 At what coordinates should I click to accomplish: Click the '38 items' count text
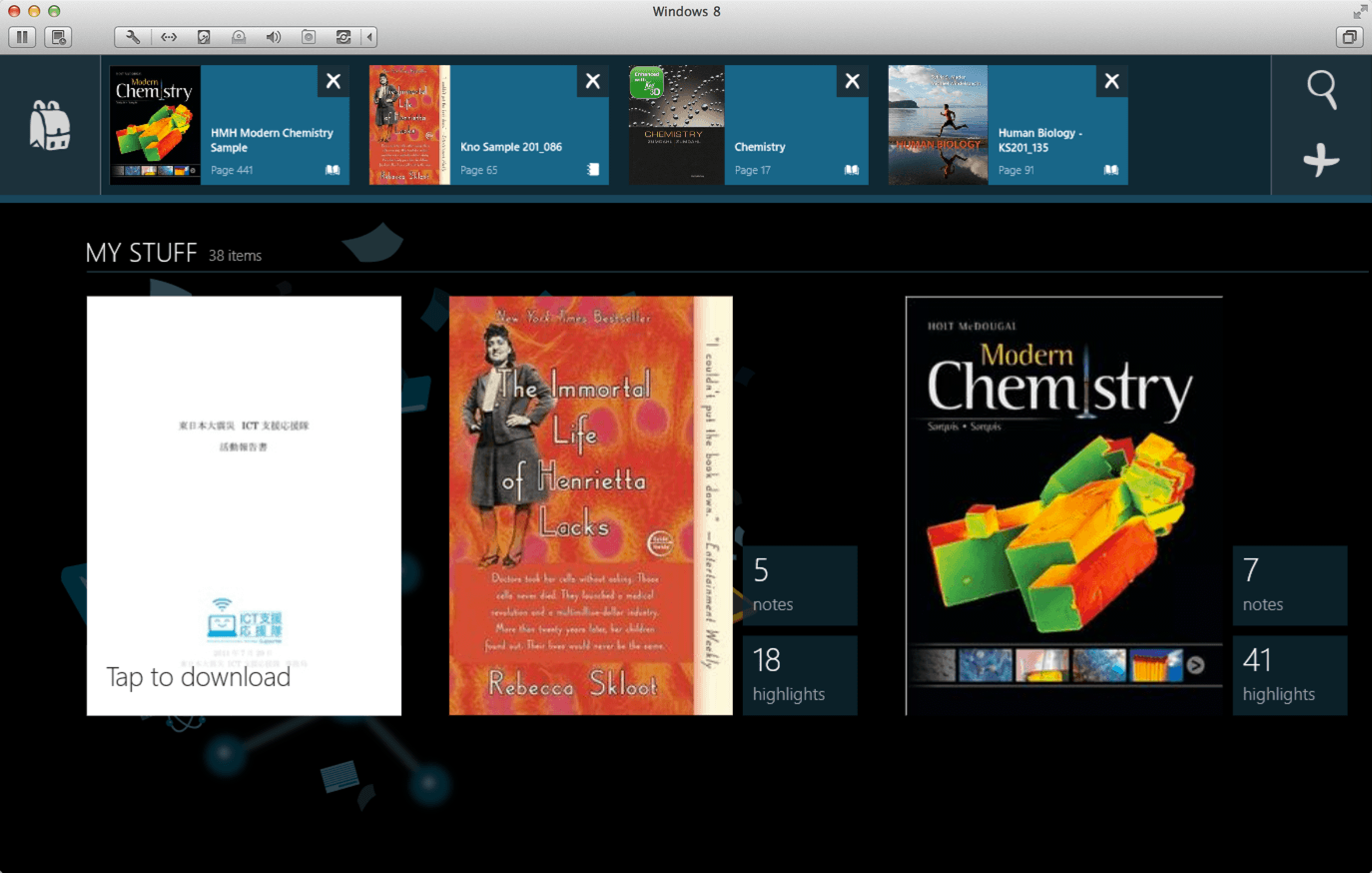(x=235, y=256)
